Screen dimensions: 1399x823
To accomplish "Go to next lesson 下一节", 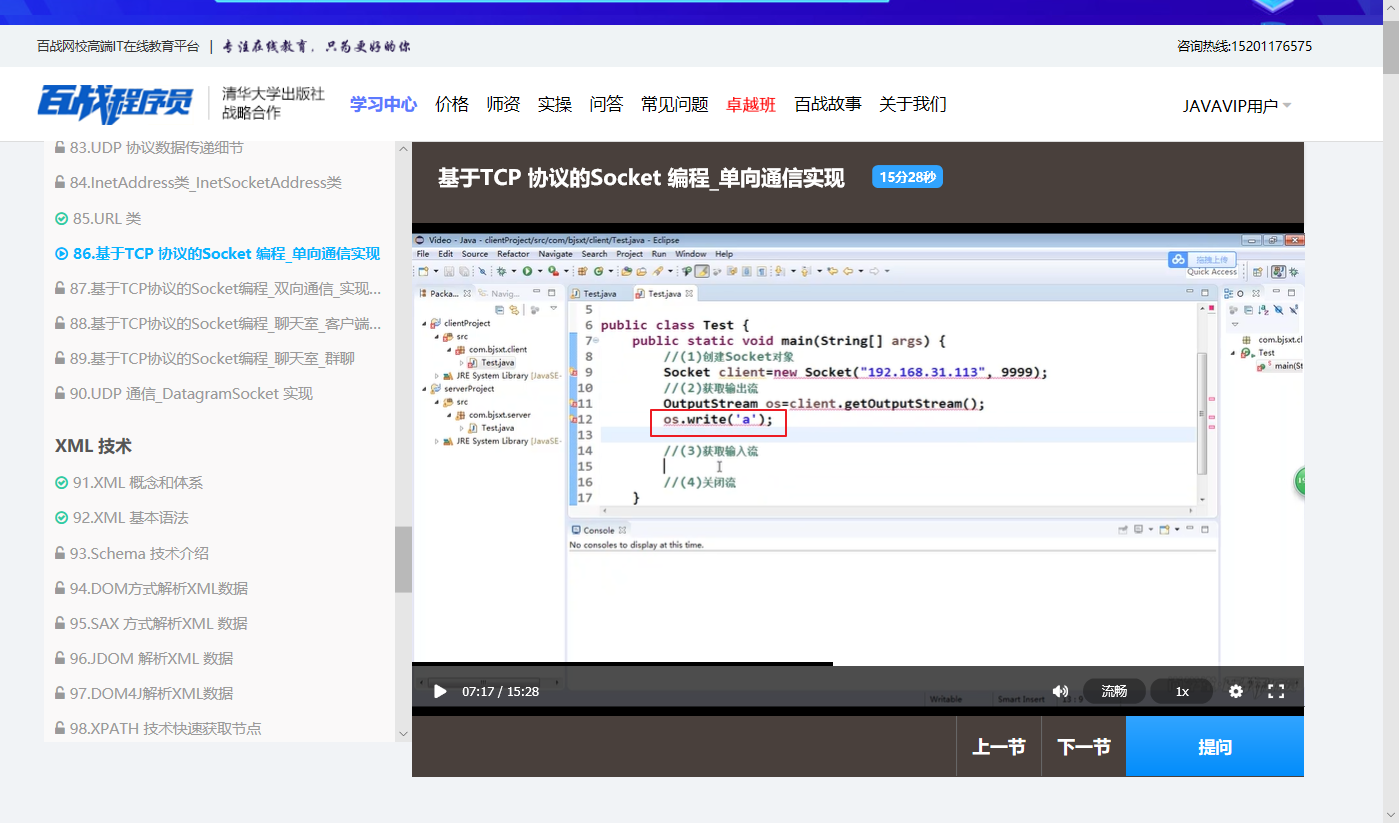I will (1084, 746).
